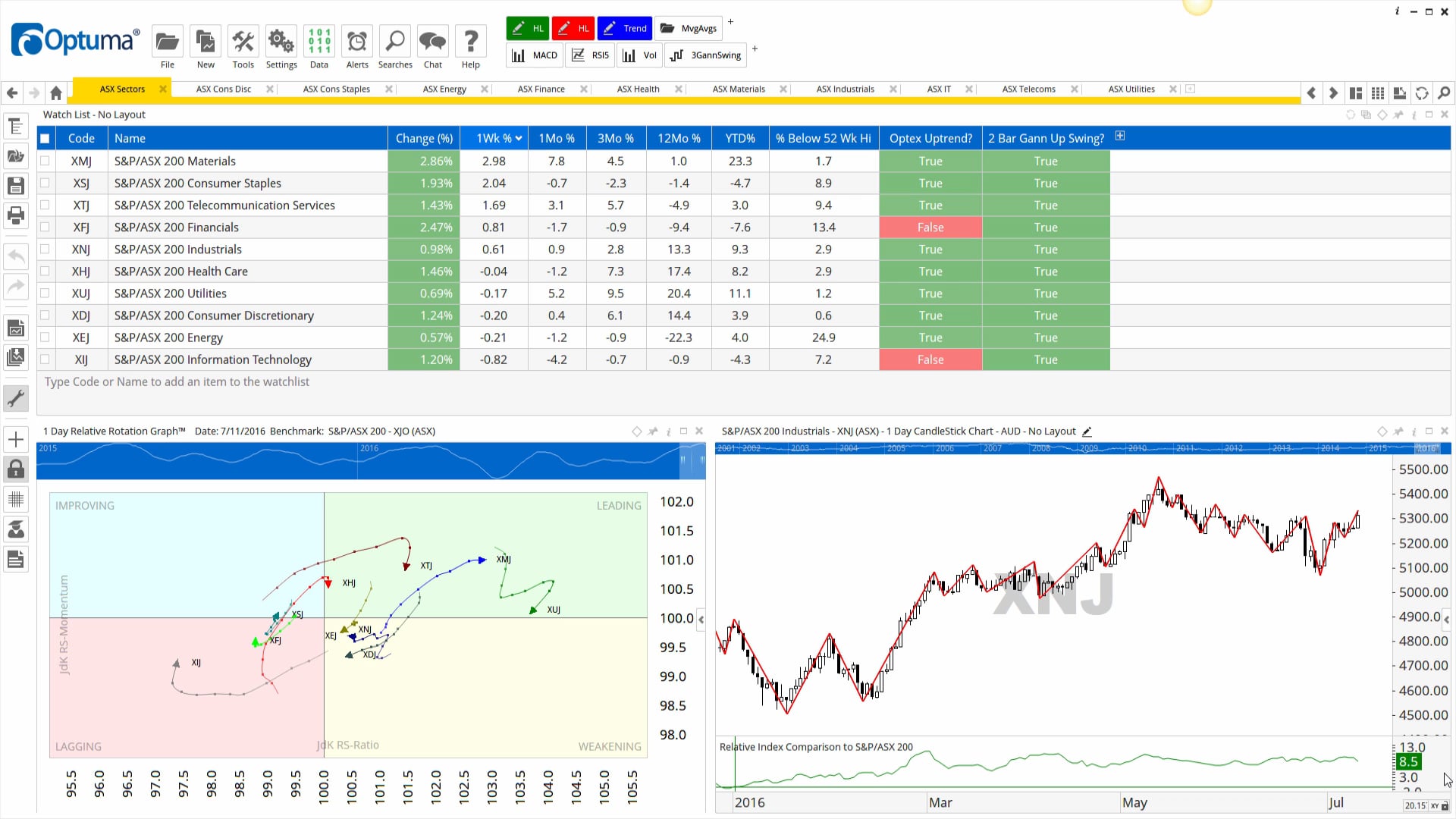Click the info icon on watchlist panel
The height and width of the screenshot is (819, 1456).
[1414, 115]
